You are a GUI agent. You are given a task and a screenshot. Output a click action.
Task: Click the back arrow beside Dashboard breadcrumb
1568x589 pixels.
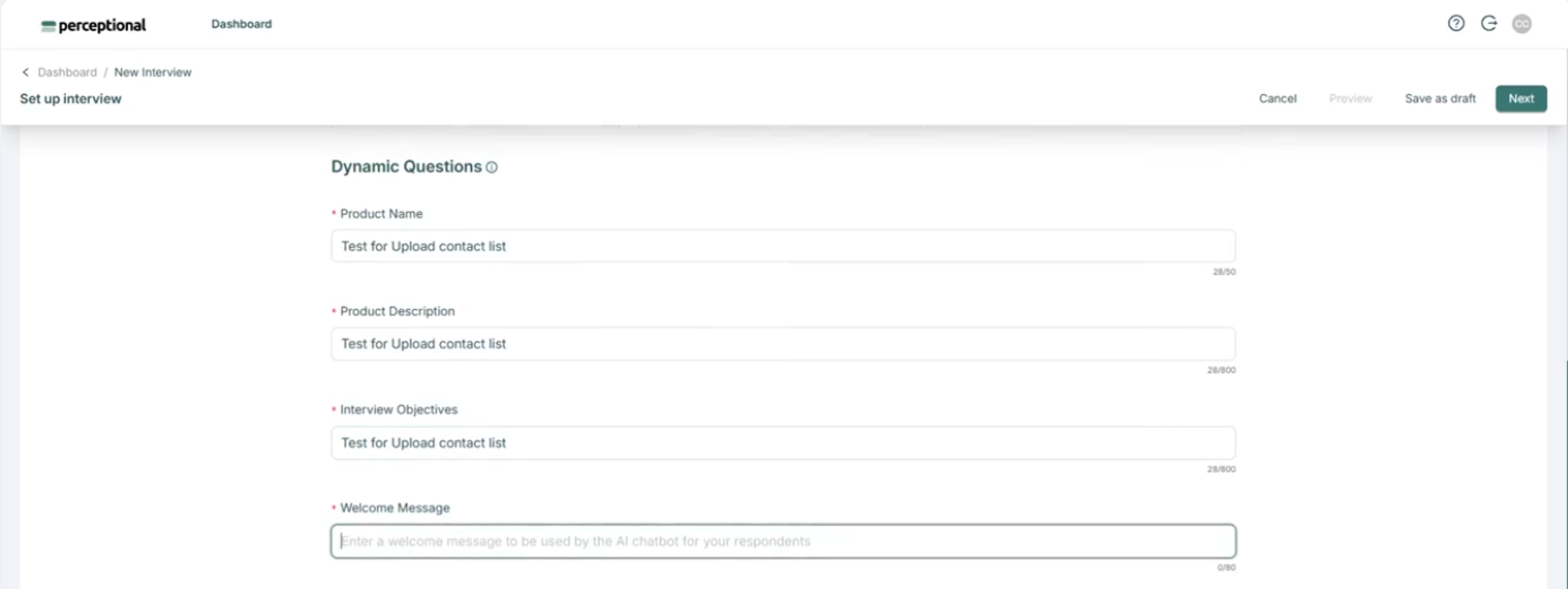pos(25,72)
